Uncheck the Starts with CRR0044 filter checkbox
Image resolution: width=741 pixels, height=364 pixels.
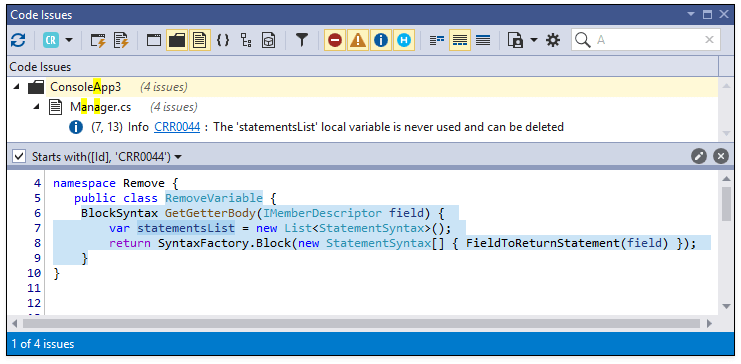coord(19,156)
